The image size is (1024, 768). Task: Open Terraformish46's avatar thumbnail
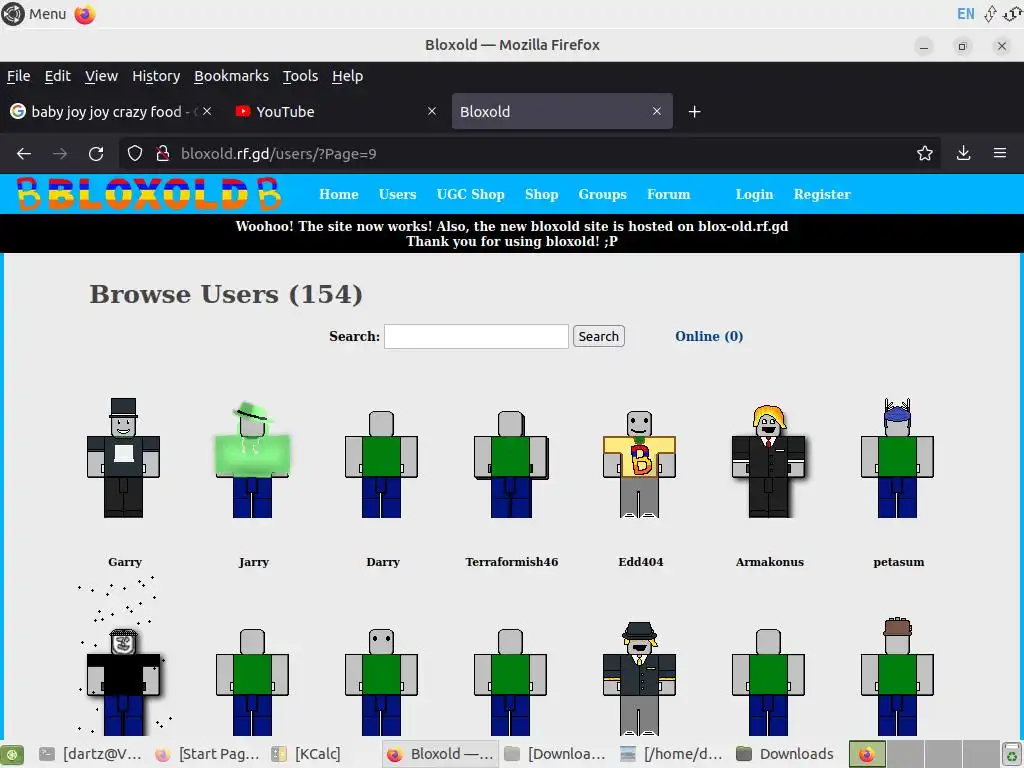(511, 464)
